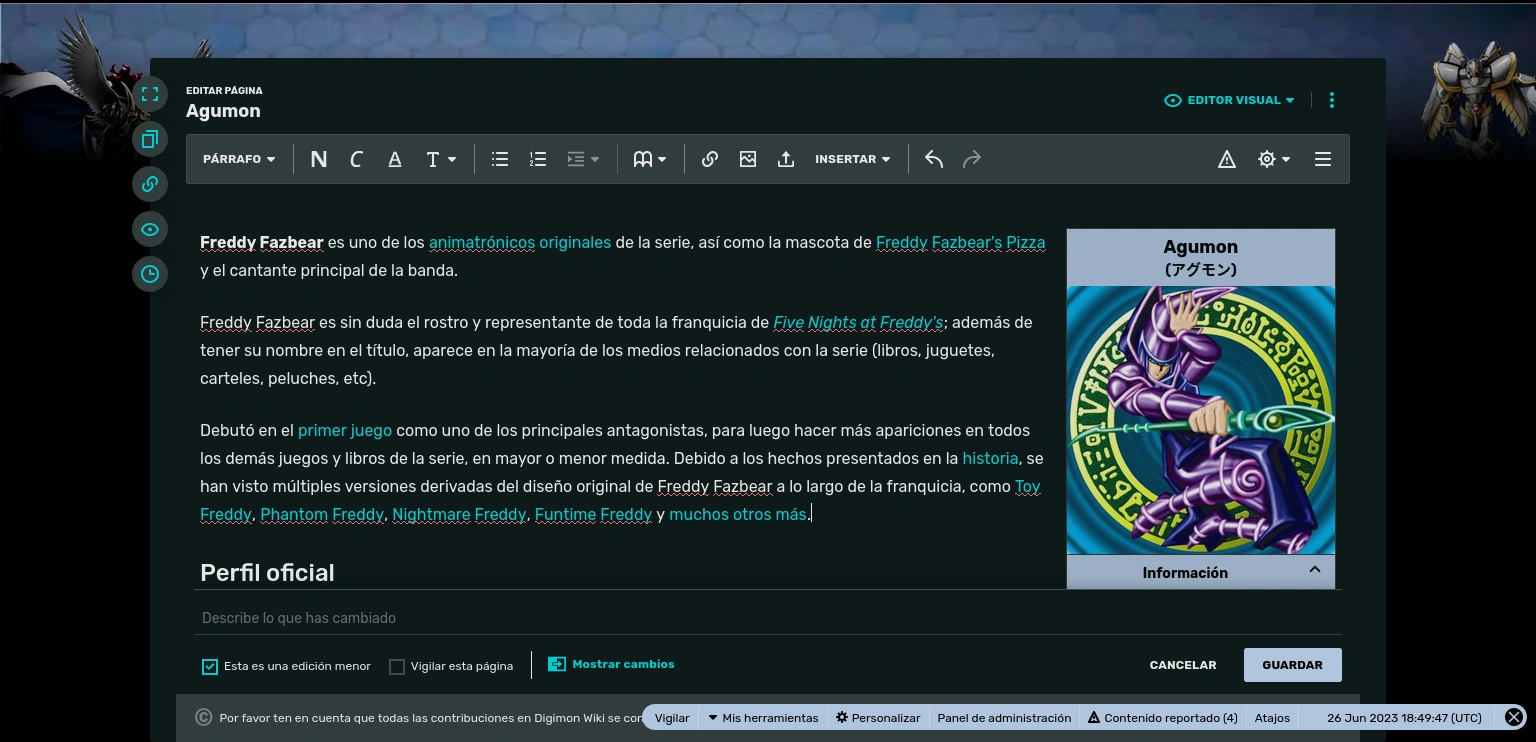Click the copy pages icon in sidebar
This screenshot has width=1536, height=742.
coord(150,139)
